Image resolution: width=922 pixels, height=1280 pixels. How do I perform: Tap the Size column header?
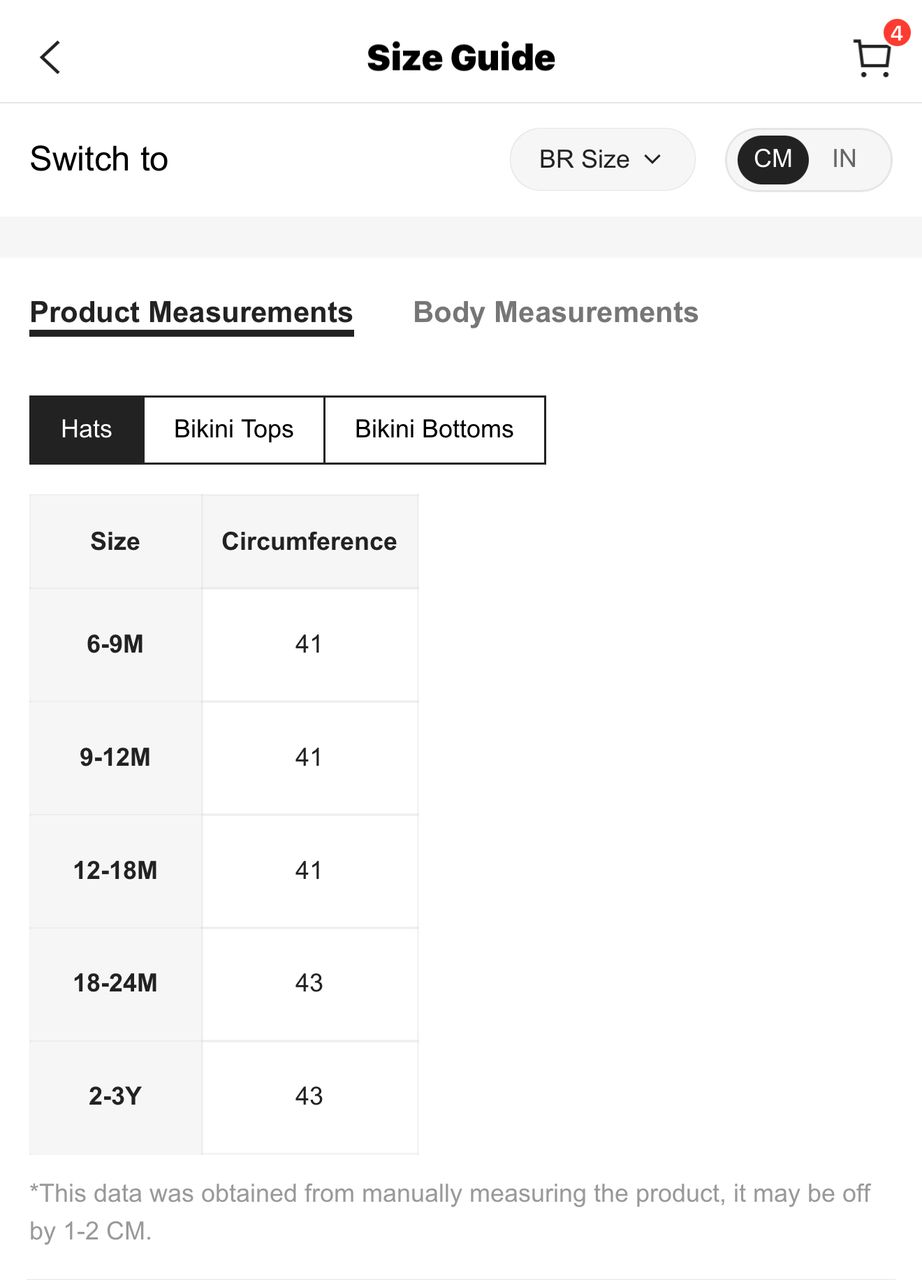pos(115,542)
